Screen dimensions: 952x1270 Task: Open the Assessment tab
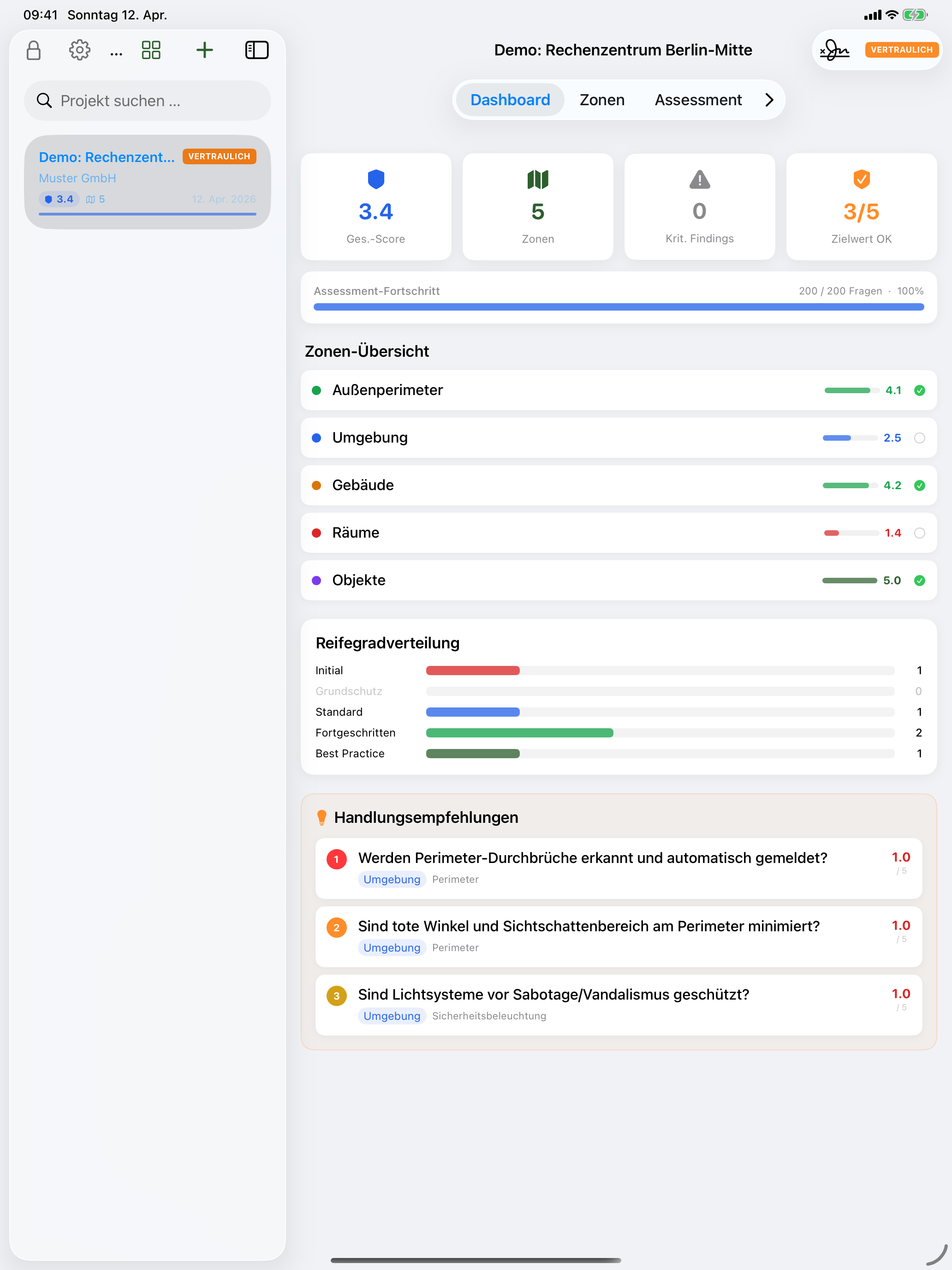click(x=698, y=99)
